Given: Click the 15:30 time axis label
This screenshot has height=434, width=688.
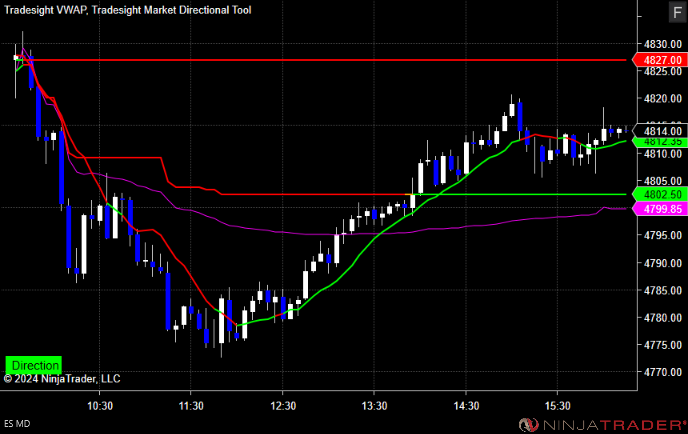Looking at the screenshot, I should [557, 406].
